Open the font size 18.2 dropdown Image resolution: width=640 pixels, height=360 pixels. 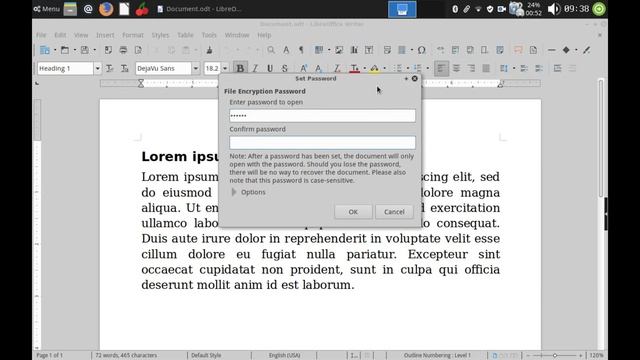pos(225,69)
